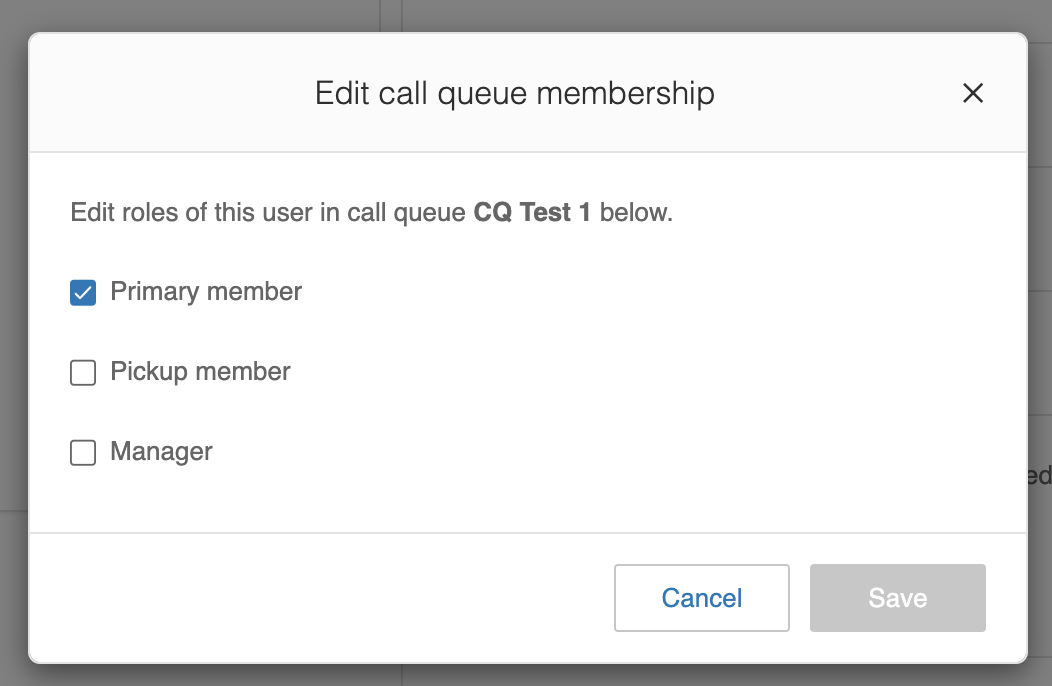This screenshot has width=1052, height=686.
Task: Click the grayed-out Save button
Action: pos(897,598)
